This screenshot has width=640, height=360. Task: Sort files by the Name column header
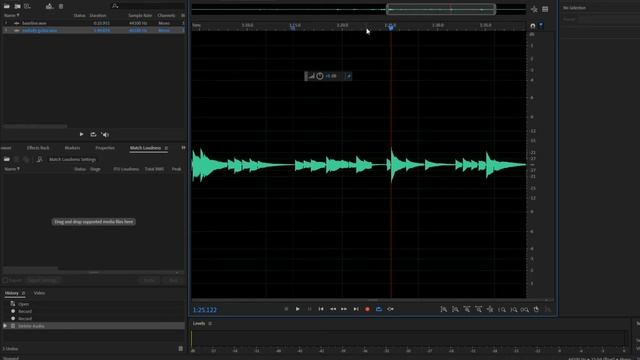coord(11,15)
